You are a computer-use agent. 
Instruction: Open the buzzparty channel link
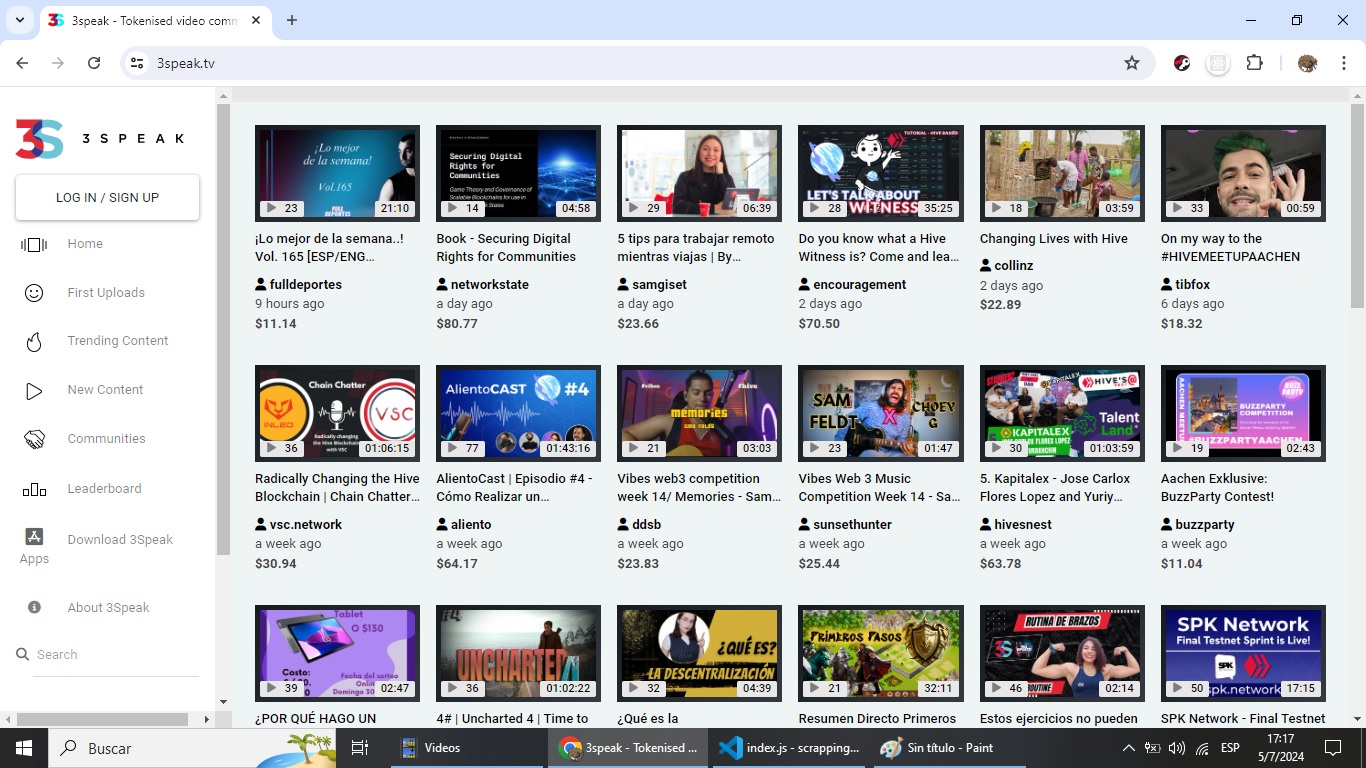click(1204, 525)
